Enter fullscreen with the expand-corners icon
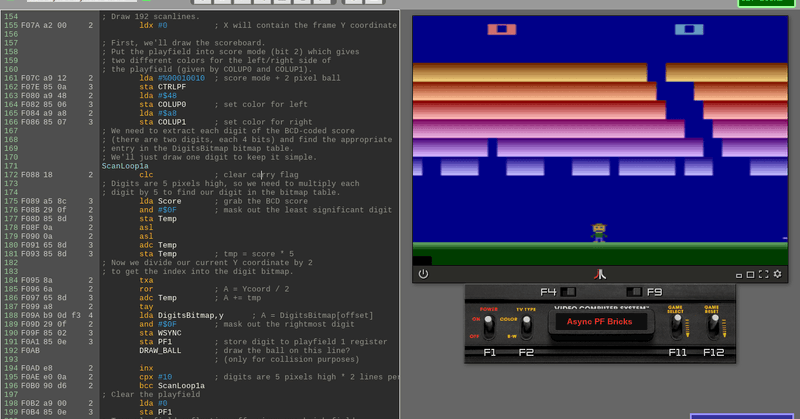This screenshot has width=800, height=419. pyautogui.click(x=764, y=274)
